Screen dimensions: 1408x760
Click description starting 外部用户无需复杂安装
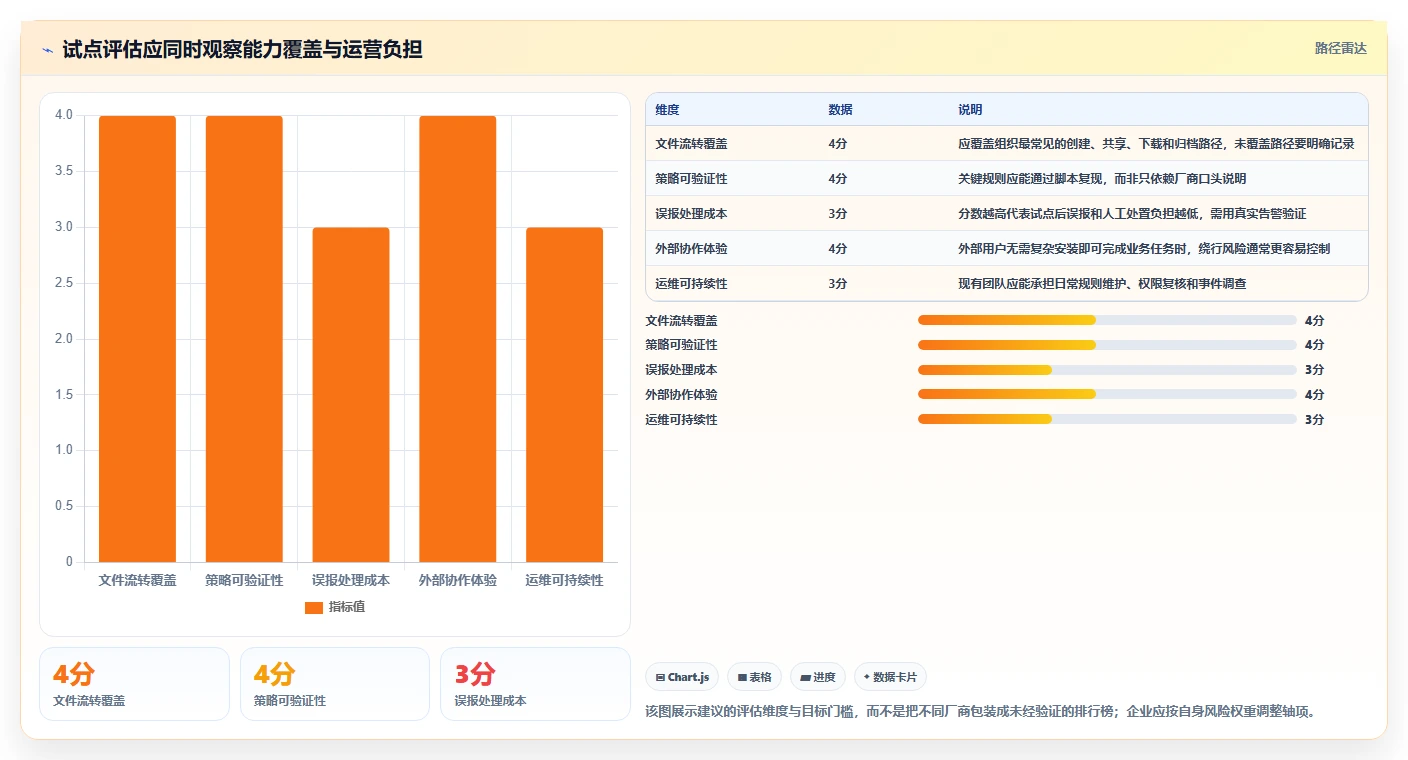pos(1144,249)
